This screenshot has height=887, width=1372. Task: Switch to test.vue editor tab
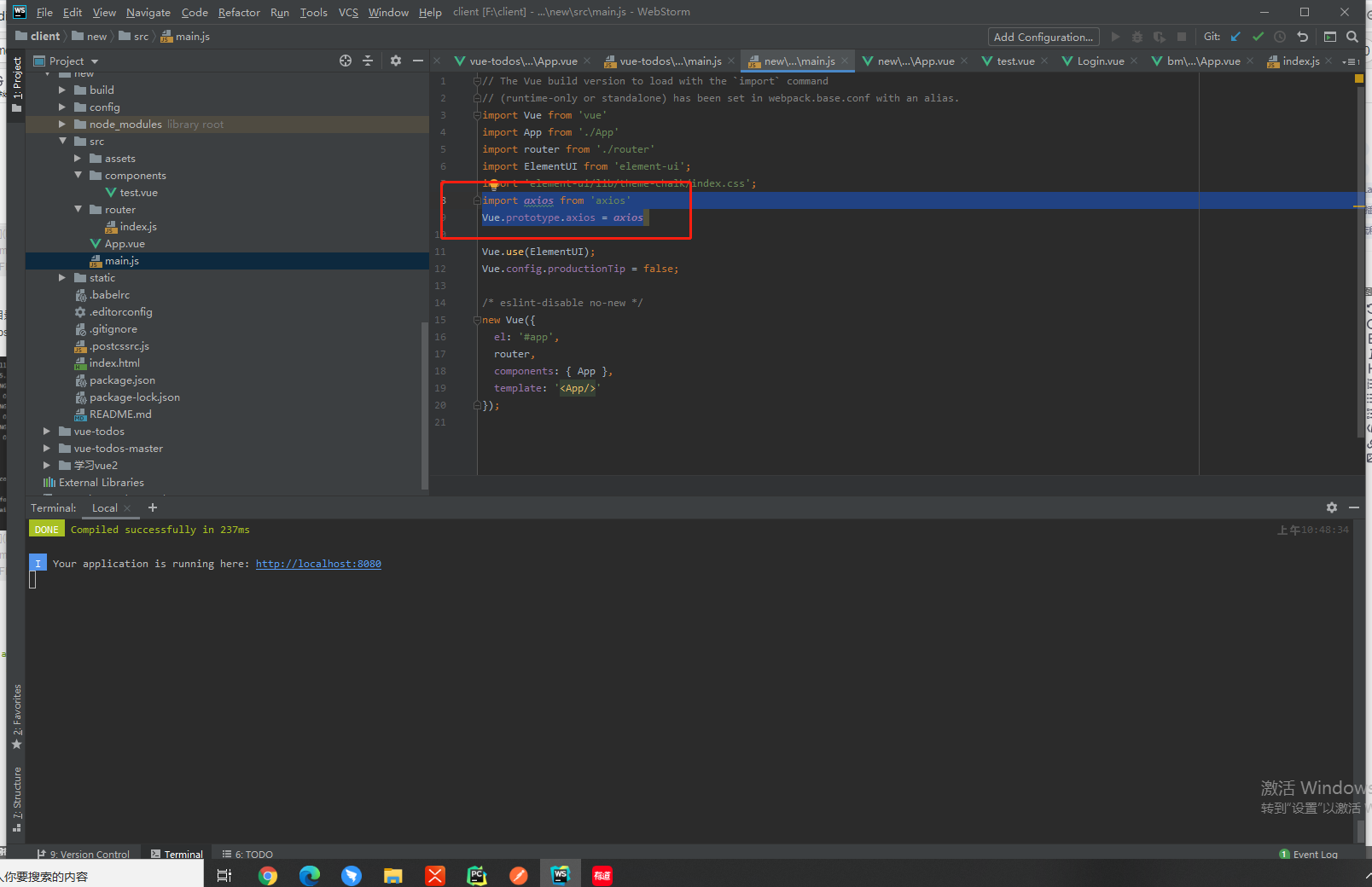(1015, 61)
